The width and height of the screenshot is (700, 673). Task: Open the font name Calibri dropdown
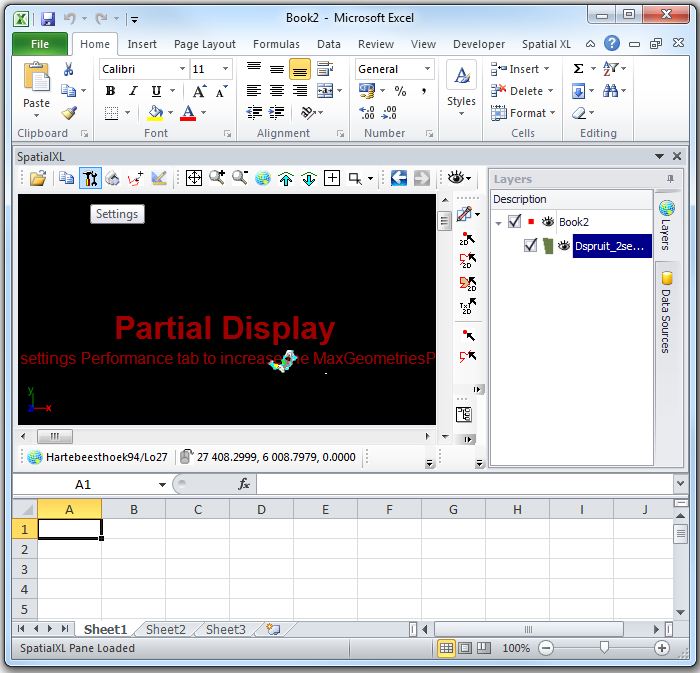(x=182, y=69)
